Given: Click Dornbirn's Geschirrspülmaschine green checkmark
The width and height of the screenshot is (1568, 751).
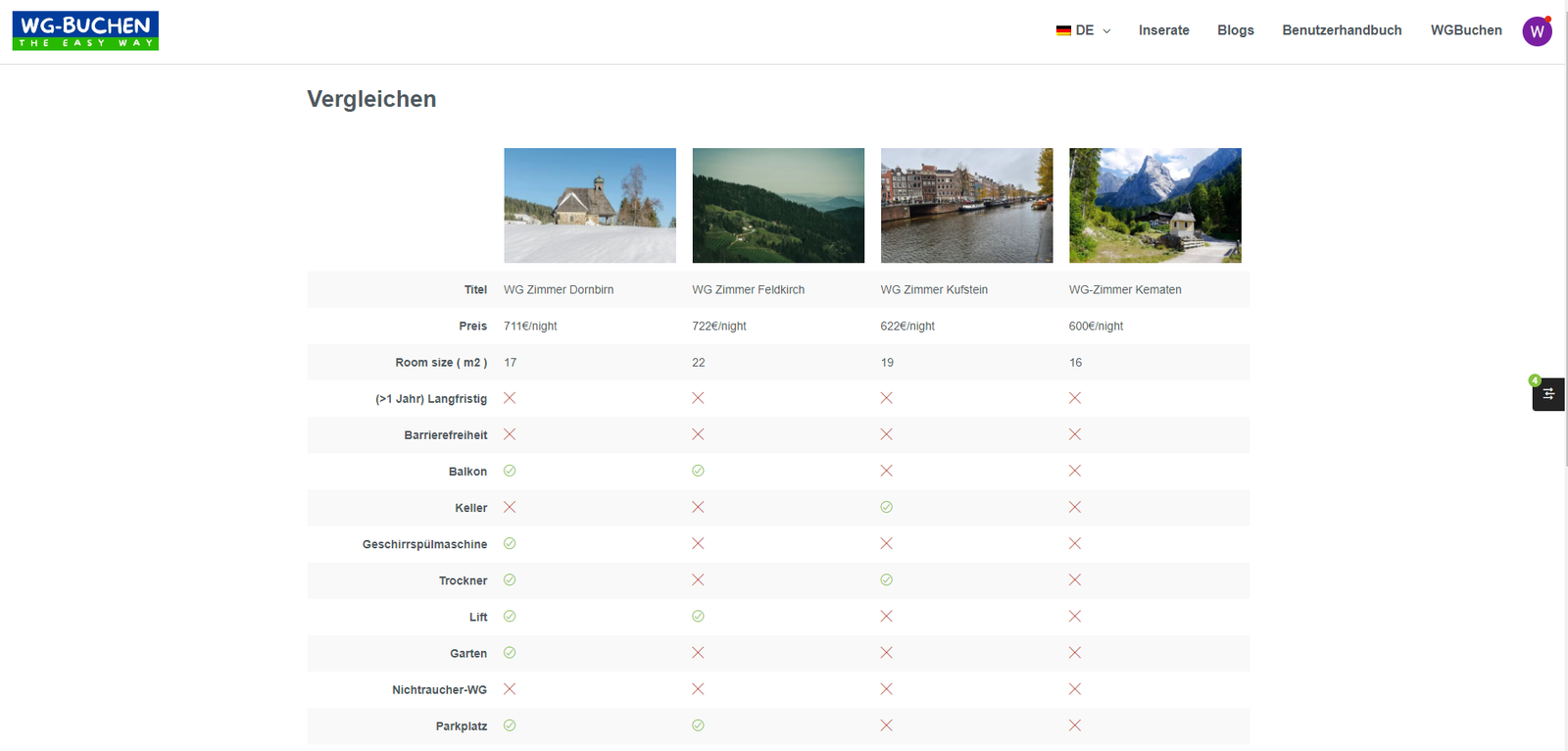Looking at the screenshot, I should click(510, 543).
